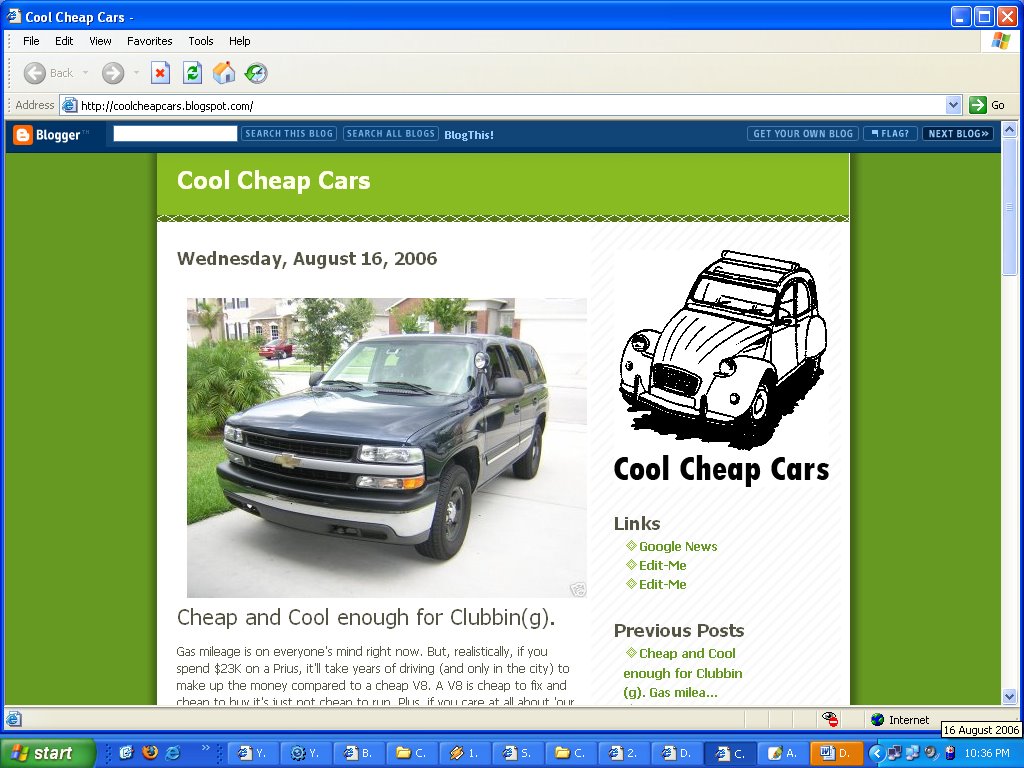Click the SEARCH ALL BLOGS button
This screenshot has height=768, width=1024.
point(391,134)
